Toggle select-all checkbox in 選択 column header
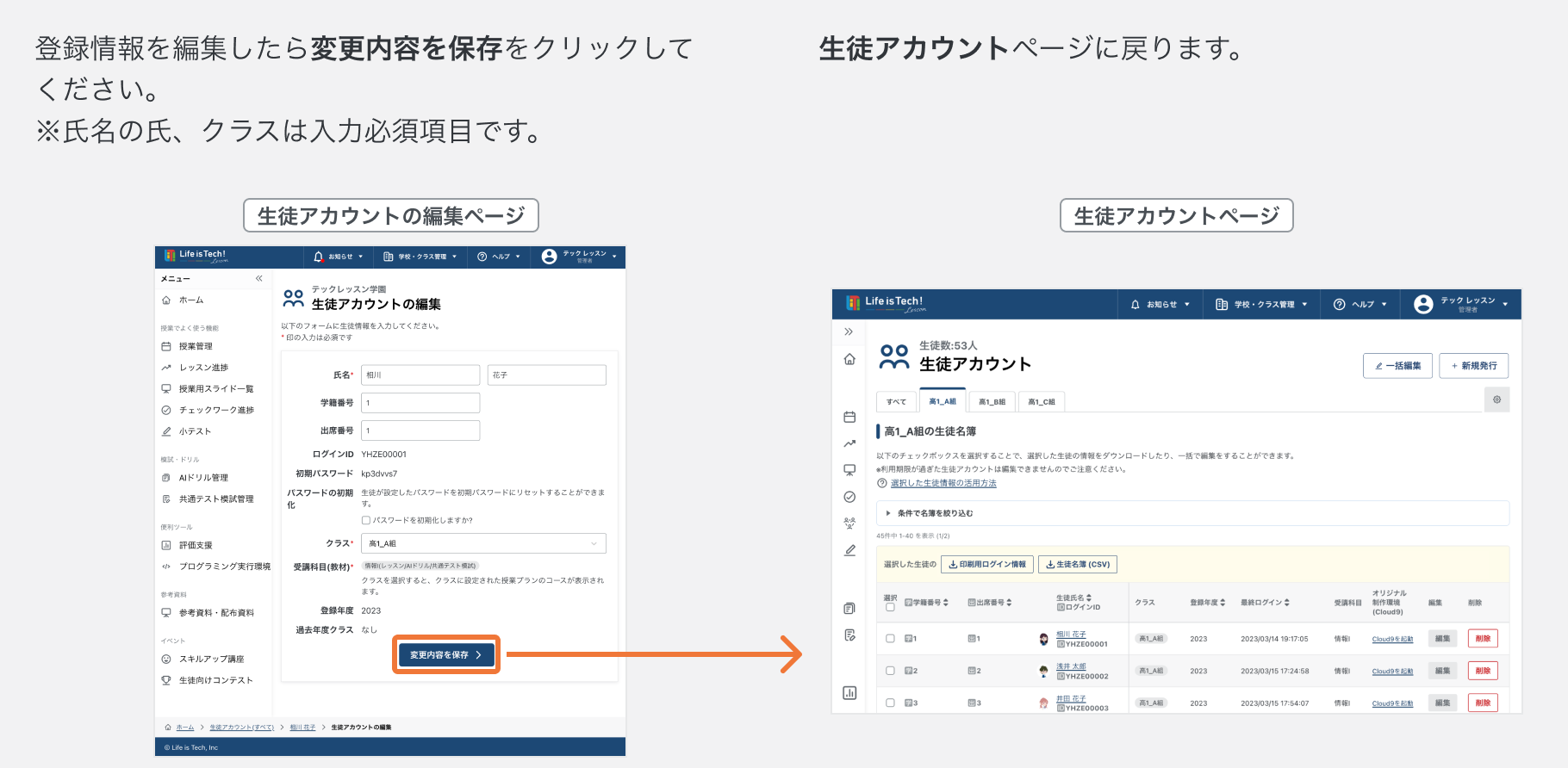The width and height of the screenshot is (1568, 768). [890, 608]
